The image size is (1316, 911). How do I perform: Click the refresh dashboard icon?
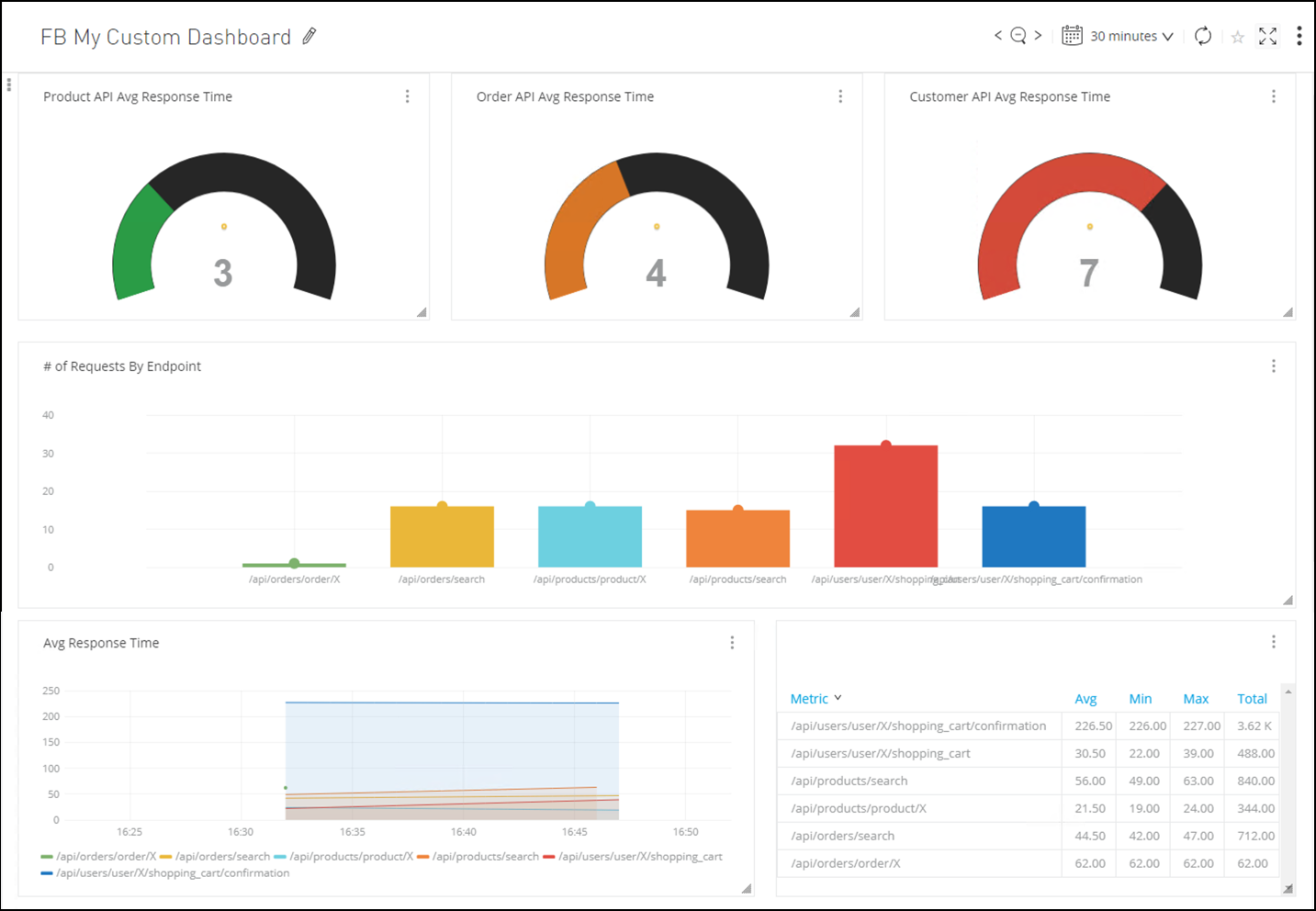[1202, 36]
